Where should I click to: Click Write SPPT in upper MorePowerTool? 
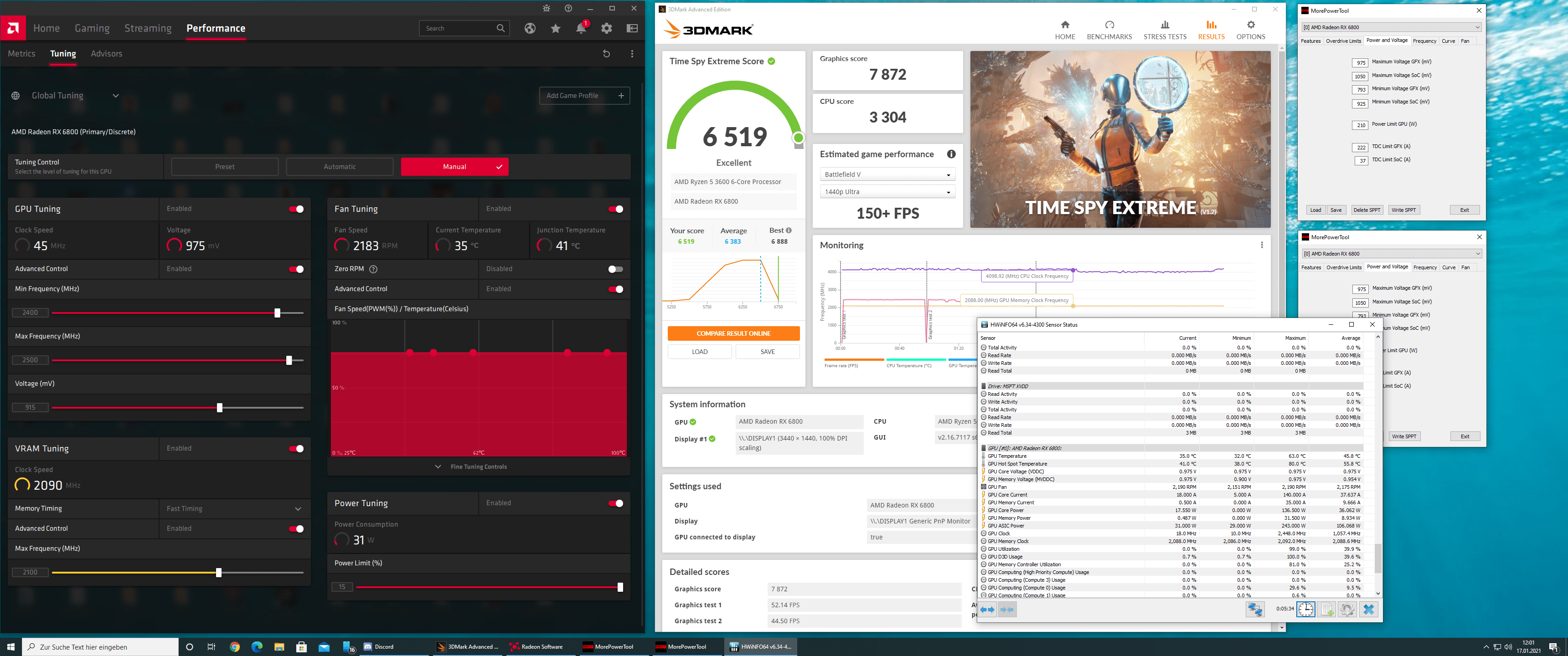pyautogui.click(x=1403, y=210)
